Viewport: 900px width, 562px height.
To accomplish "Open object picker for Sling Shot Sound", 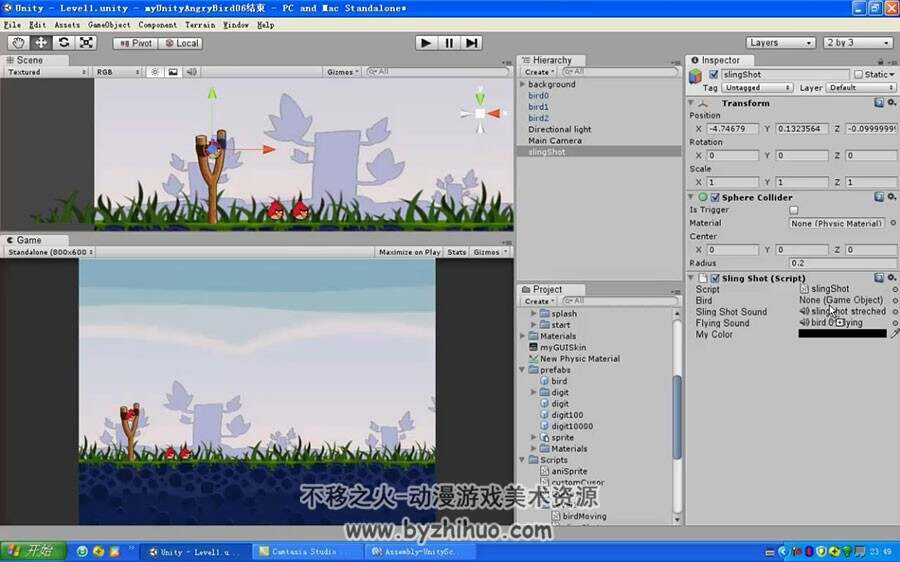I will tap(895, 312).
